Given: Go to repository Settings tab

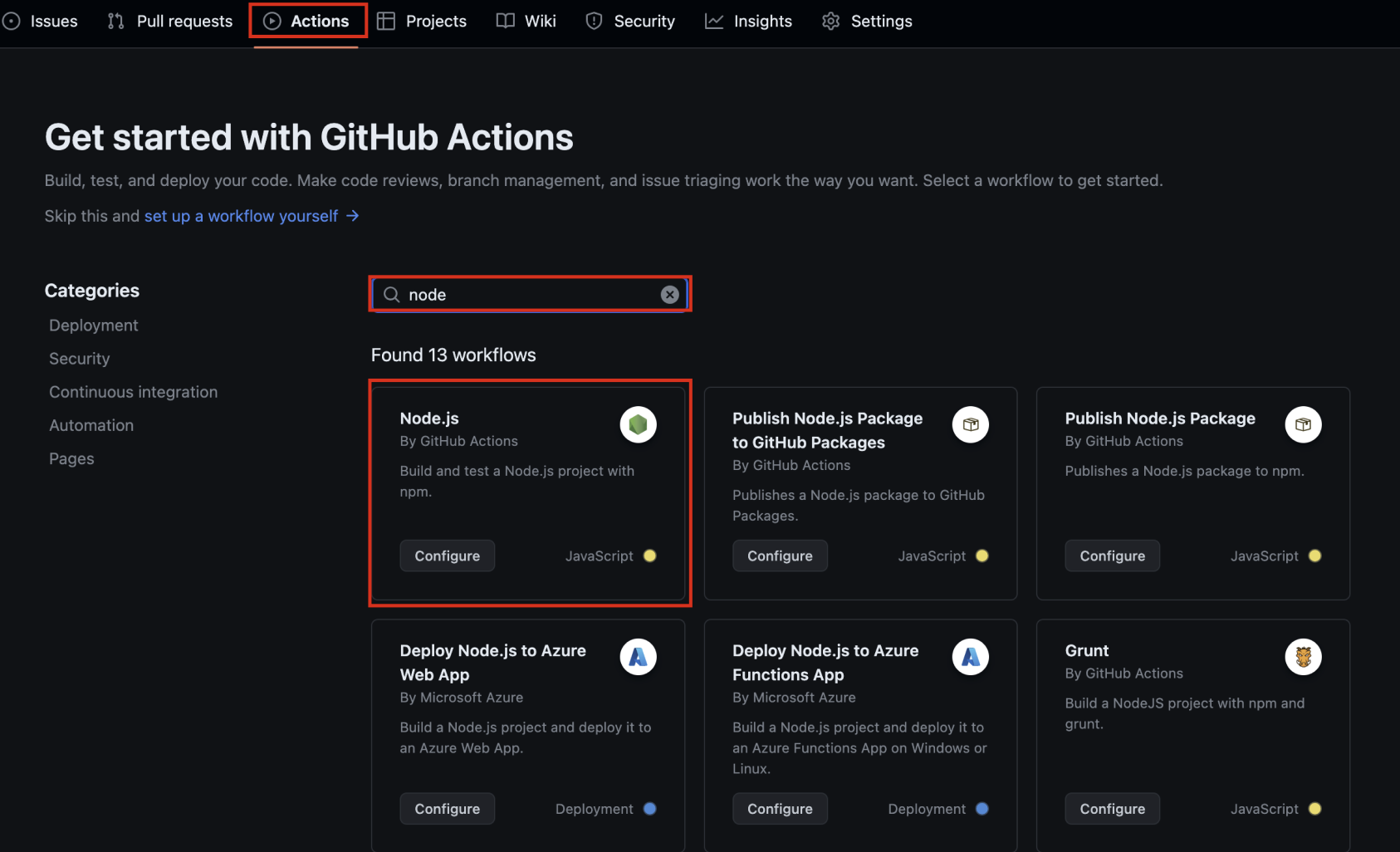Looking at the screenshot, I should [867, 21].
